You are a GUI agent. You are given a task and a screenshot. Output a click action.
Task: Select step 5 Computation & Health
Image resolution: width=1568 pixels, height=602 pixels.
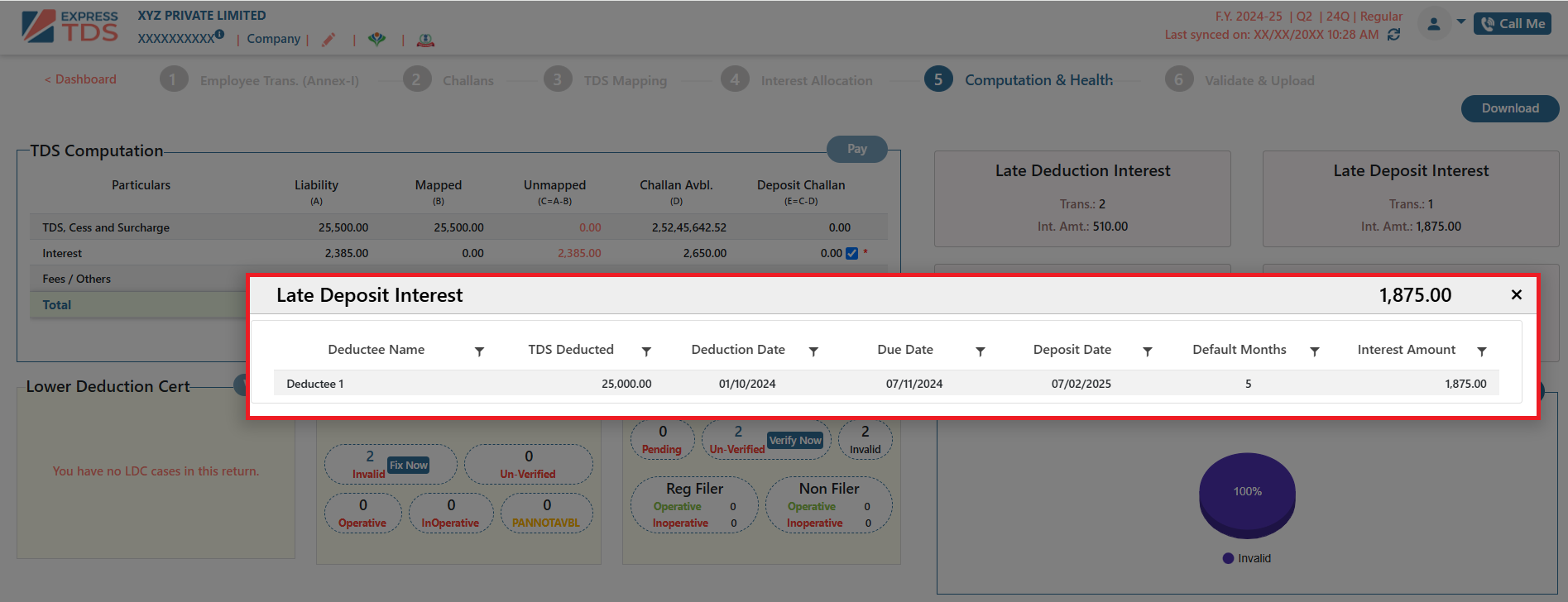point(1019,79)
